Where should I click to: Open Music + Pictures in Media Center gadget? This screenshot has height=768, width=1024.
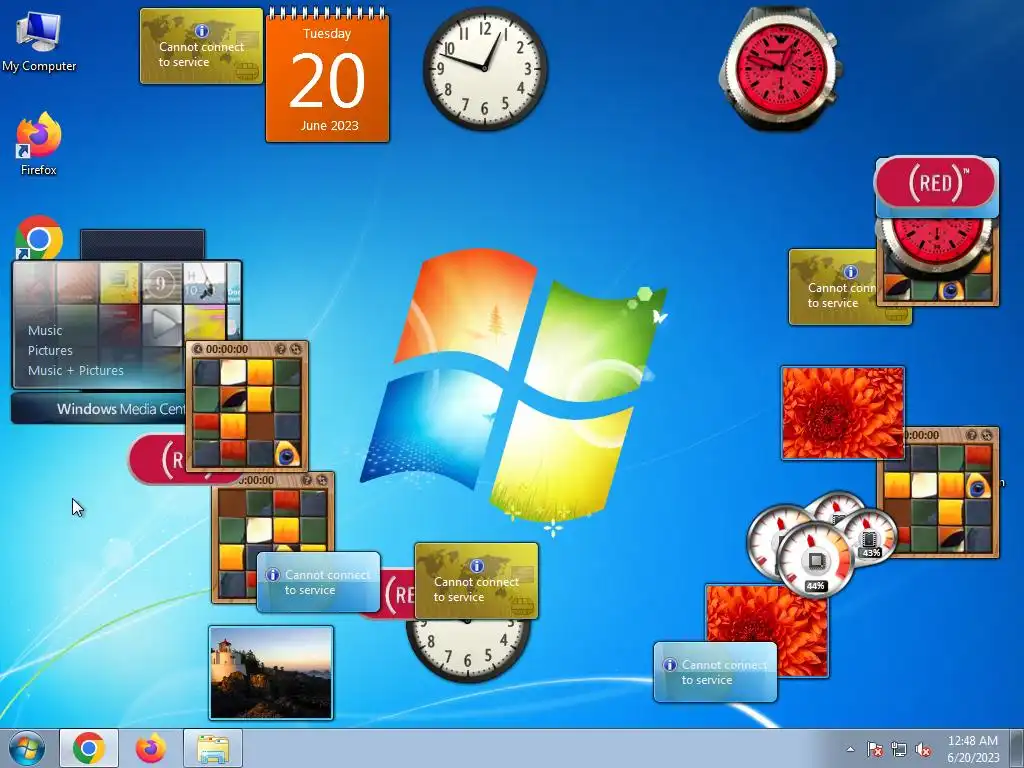[x=76, y=370]
